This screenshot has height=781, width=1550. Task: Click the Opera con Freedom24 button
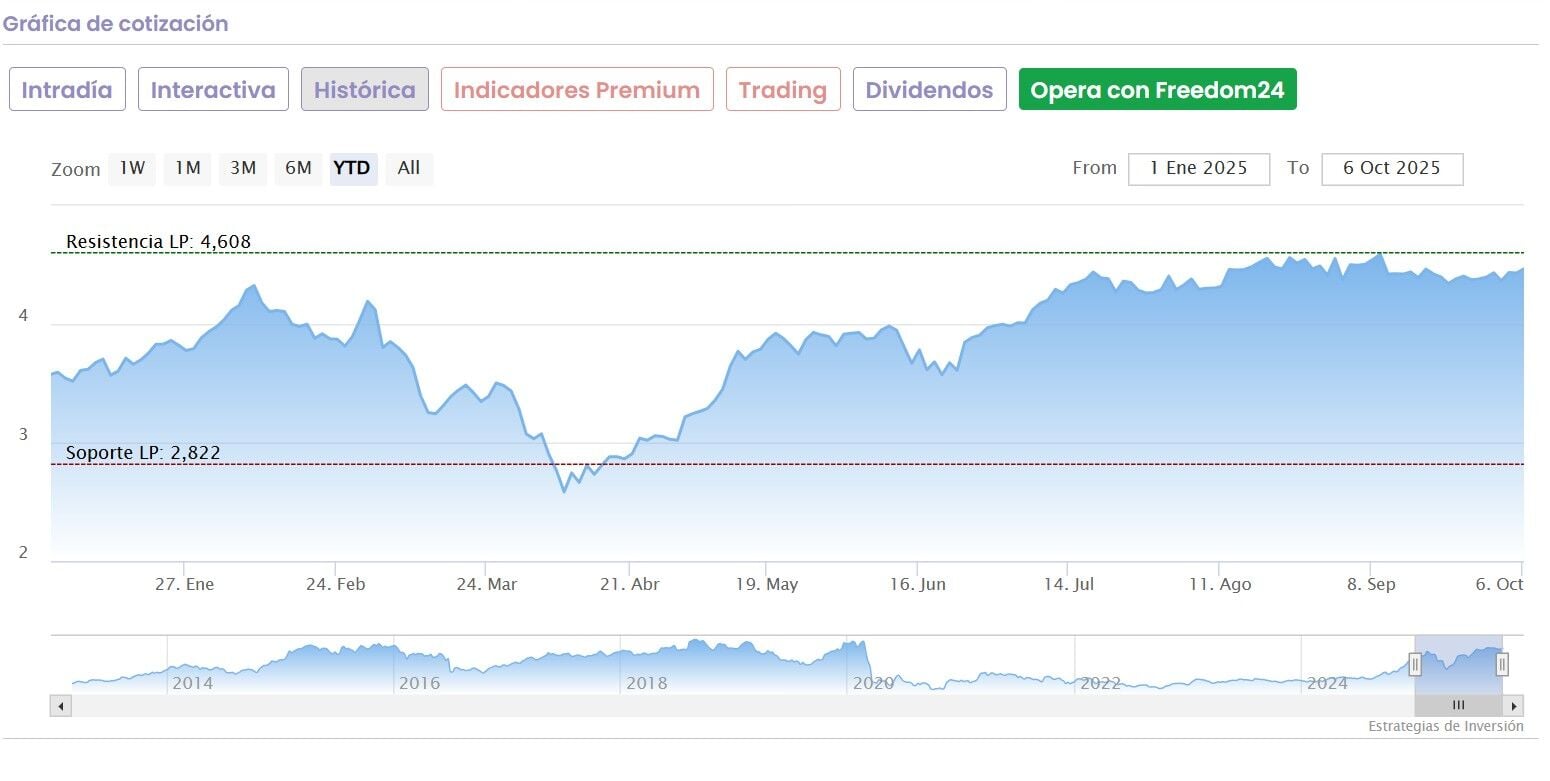[1157, 90]
